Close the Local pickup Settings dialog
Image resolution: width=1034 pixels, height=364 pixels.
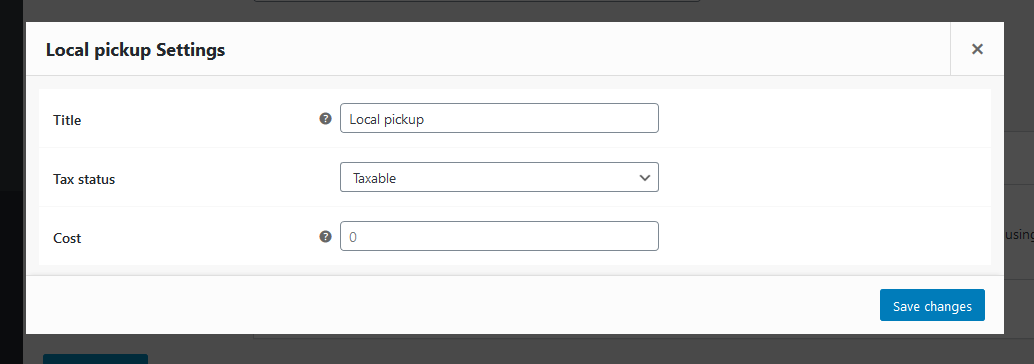click(977, 49)
